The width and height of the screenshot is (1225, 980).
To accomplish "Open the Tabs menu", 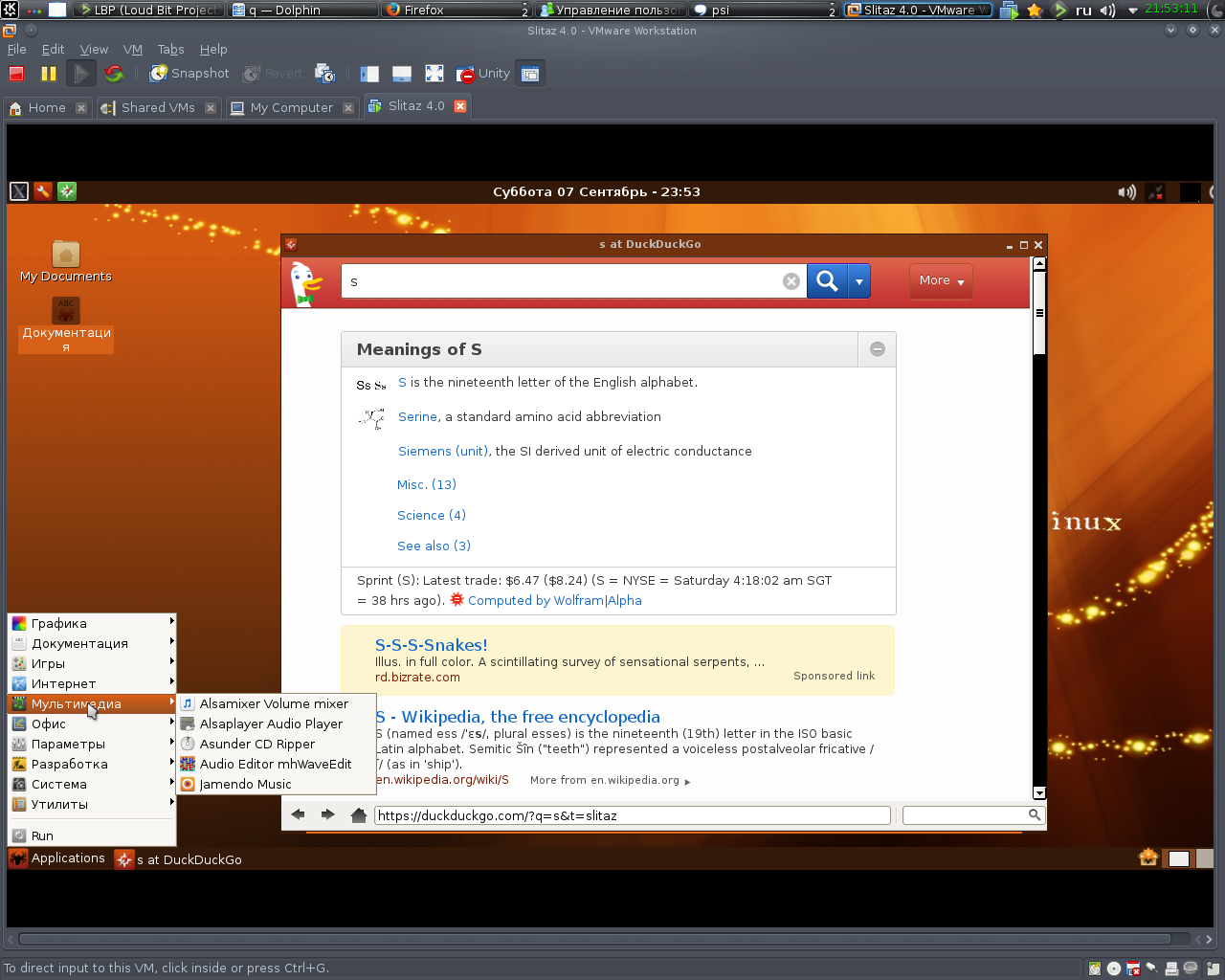I will click(171, 49).
